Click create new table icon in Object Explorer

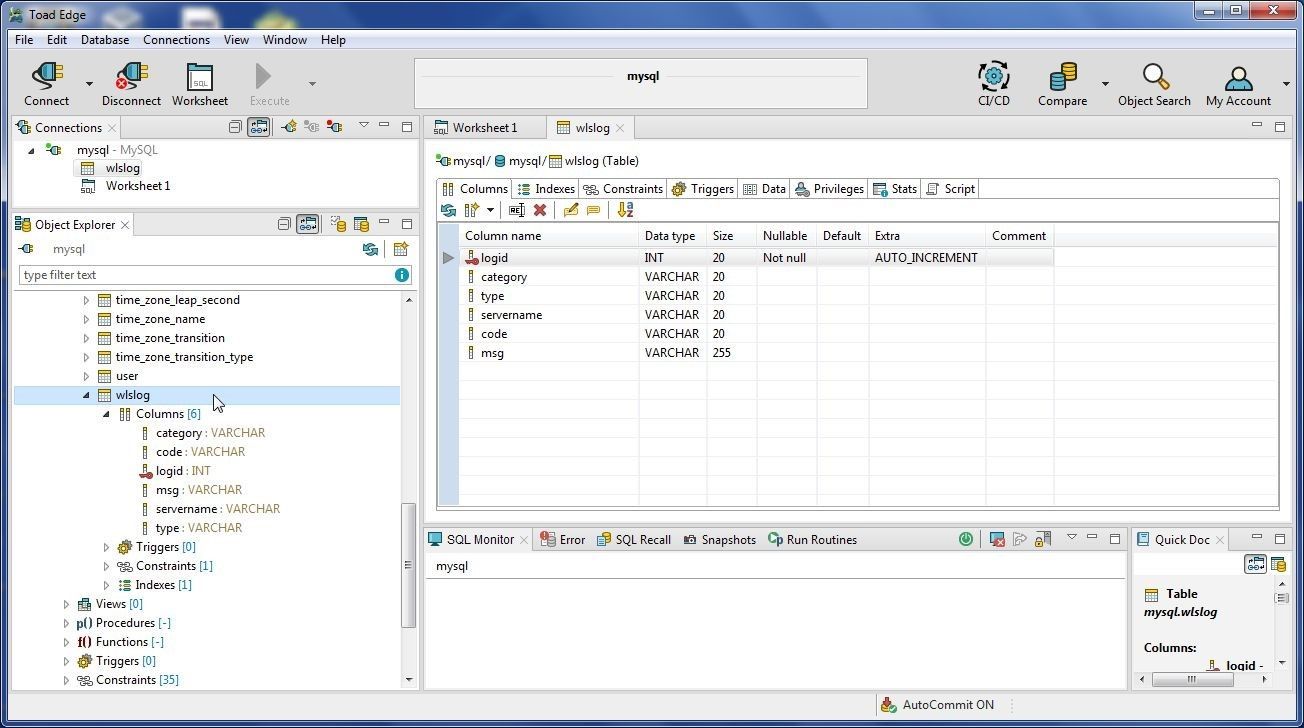click(x=400, y=249)
